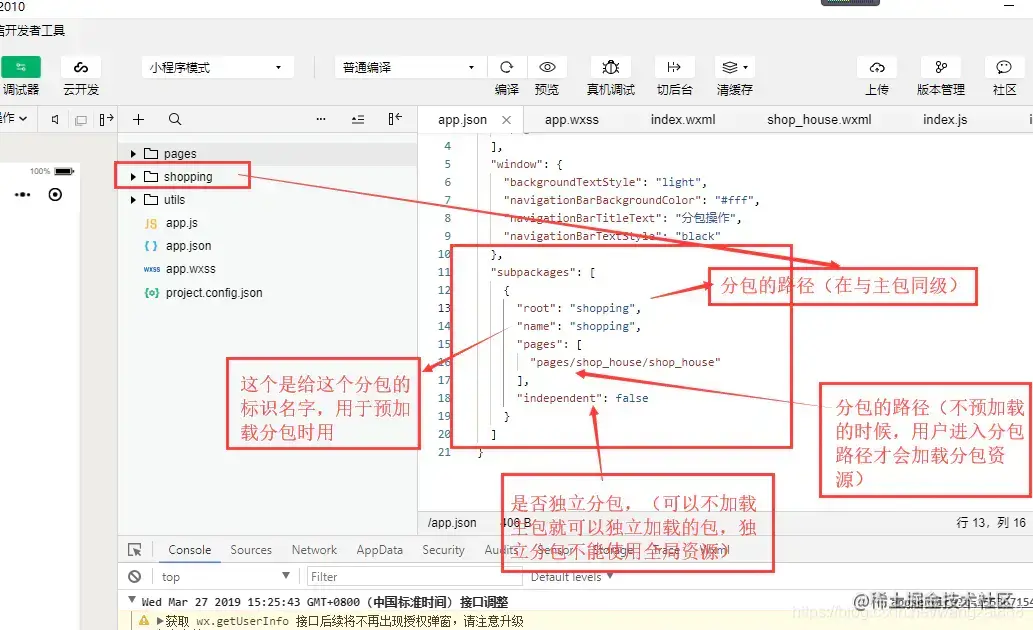
Task: Click the "subpackages" line in editor
Action: (x=543, y=272)
